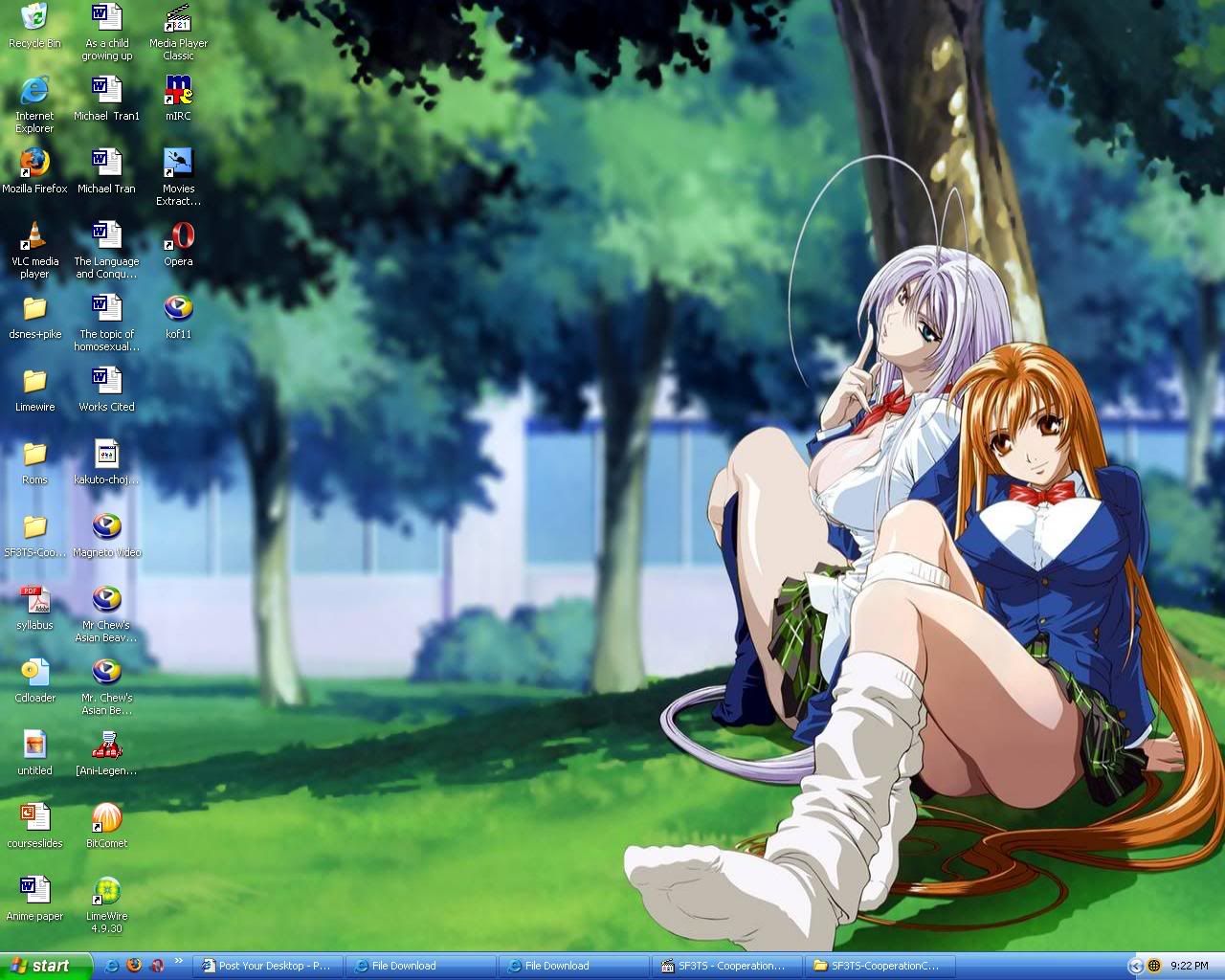Switch to 'SF3TS - Cooperation...' taskbar window

727,966
